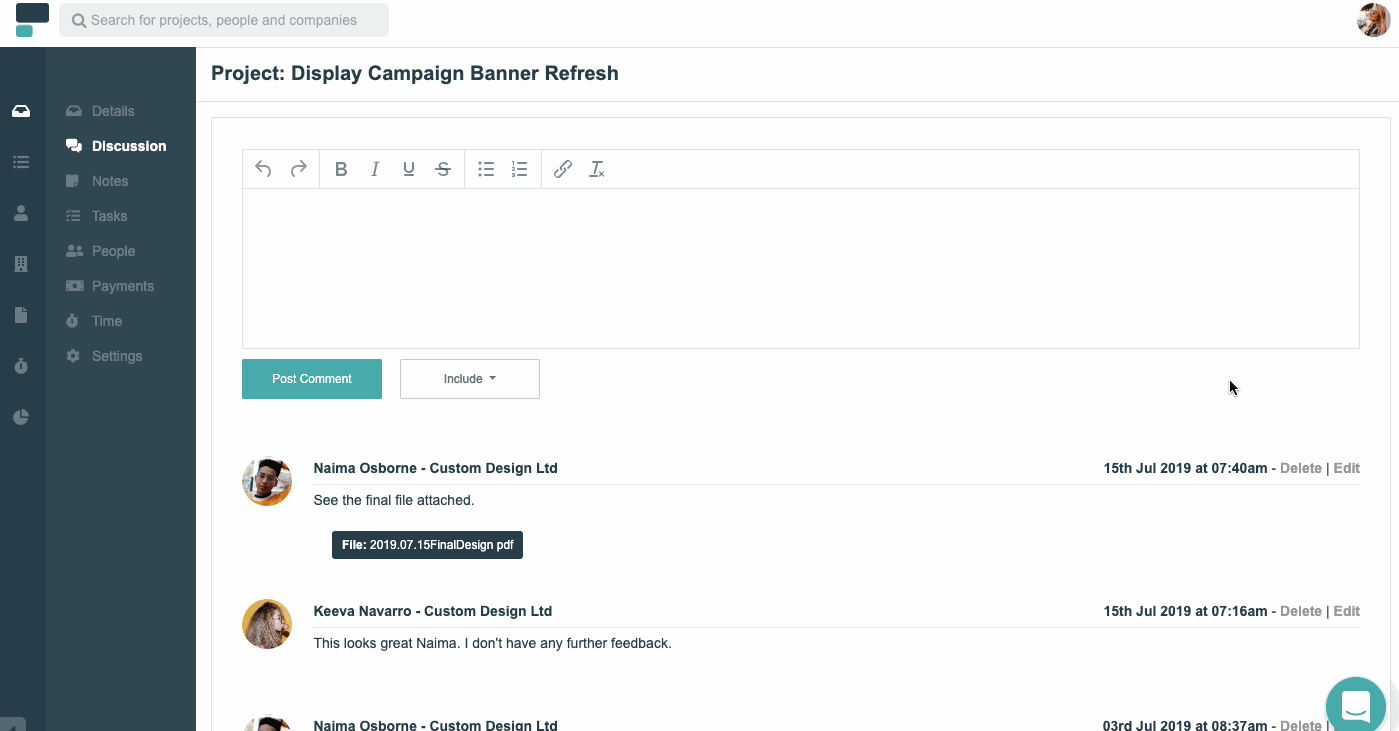Open file 2019.07.15FinalDesign pdf attachment
The height and width of the screenshot is (731, 1399).
[427, 545]
